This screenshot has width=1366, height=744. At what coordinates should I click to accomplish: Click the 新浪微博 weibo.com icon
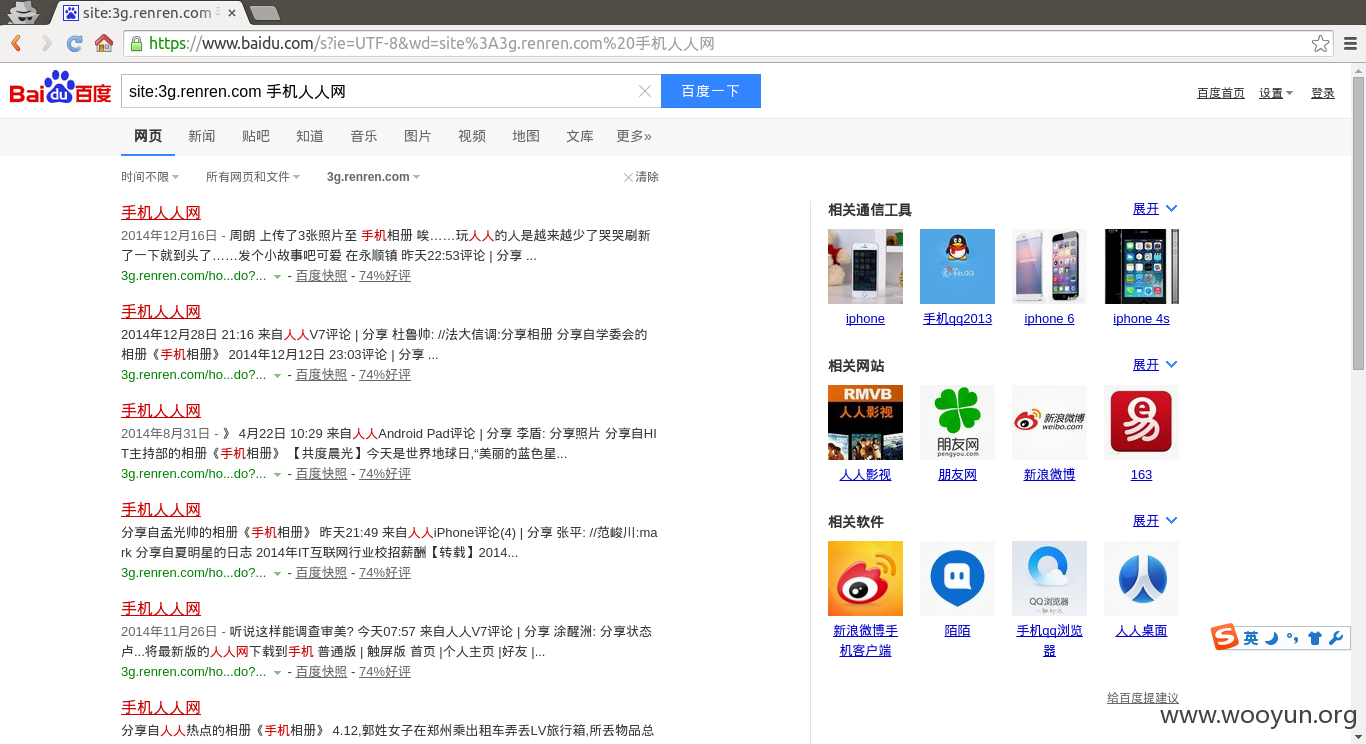(x=1049, y=422)
